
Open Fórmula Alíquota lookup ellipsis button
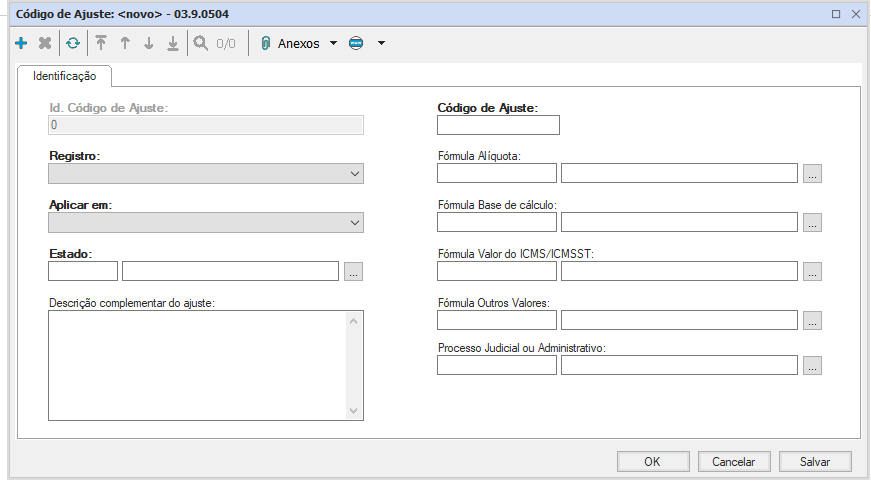[812, 174]
